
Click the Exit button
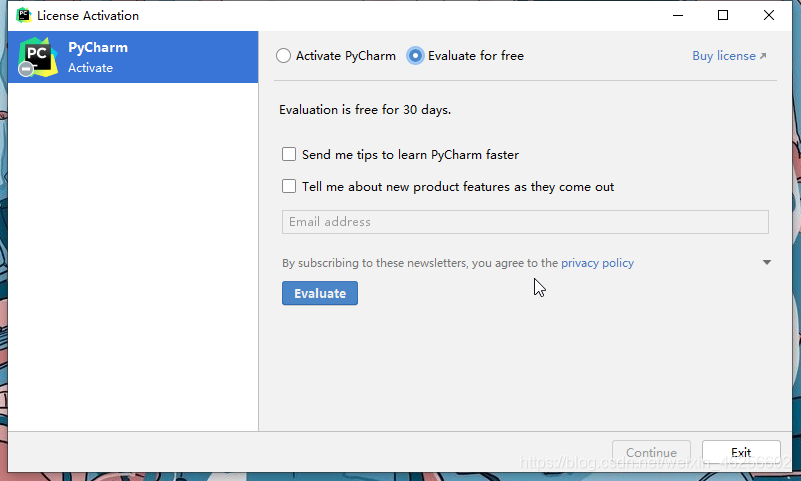pos(741,452)
